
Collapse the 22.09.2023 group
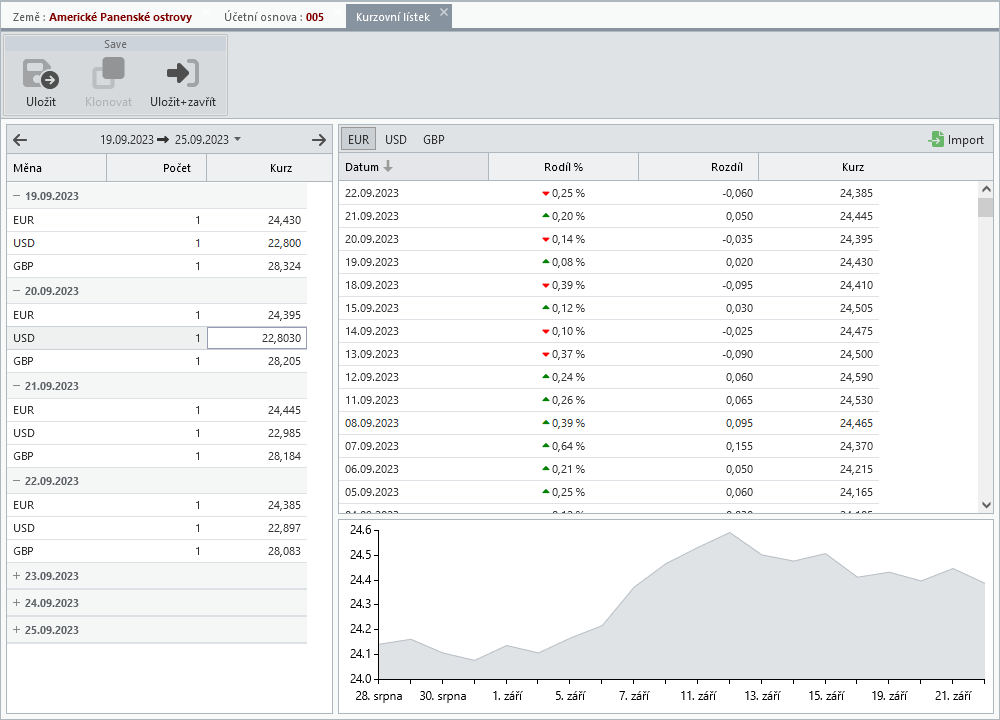17,481
